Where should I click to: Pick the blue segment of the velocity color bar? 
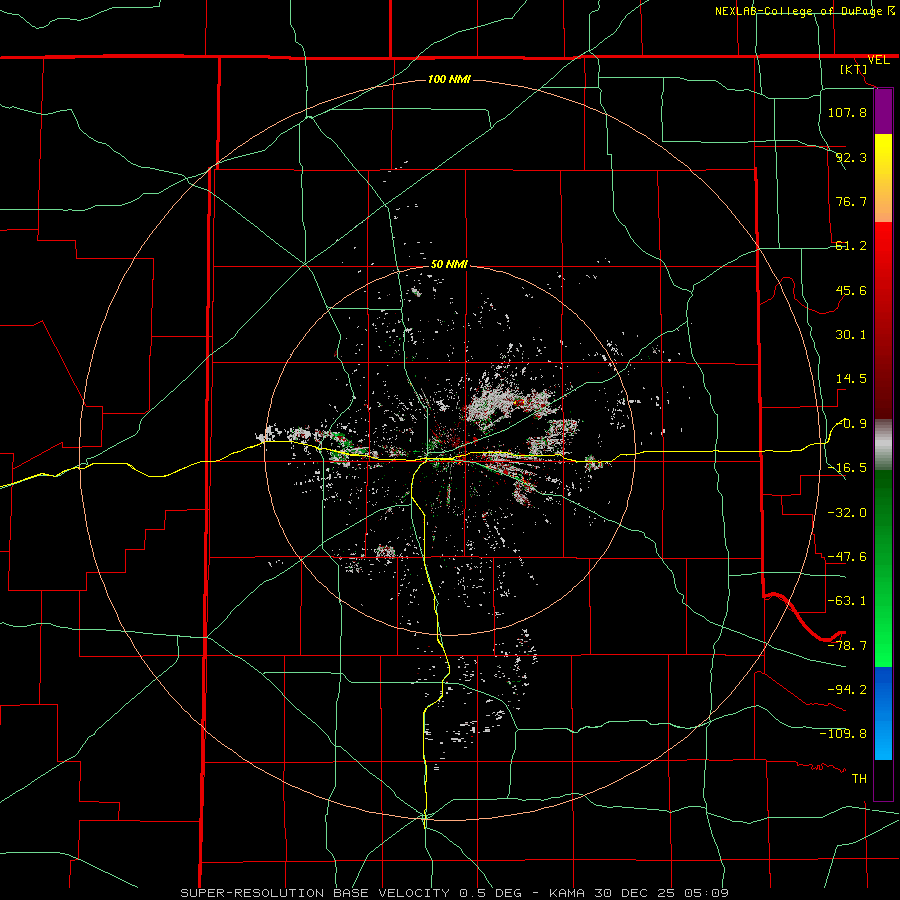pos(883,713)
